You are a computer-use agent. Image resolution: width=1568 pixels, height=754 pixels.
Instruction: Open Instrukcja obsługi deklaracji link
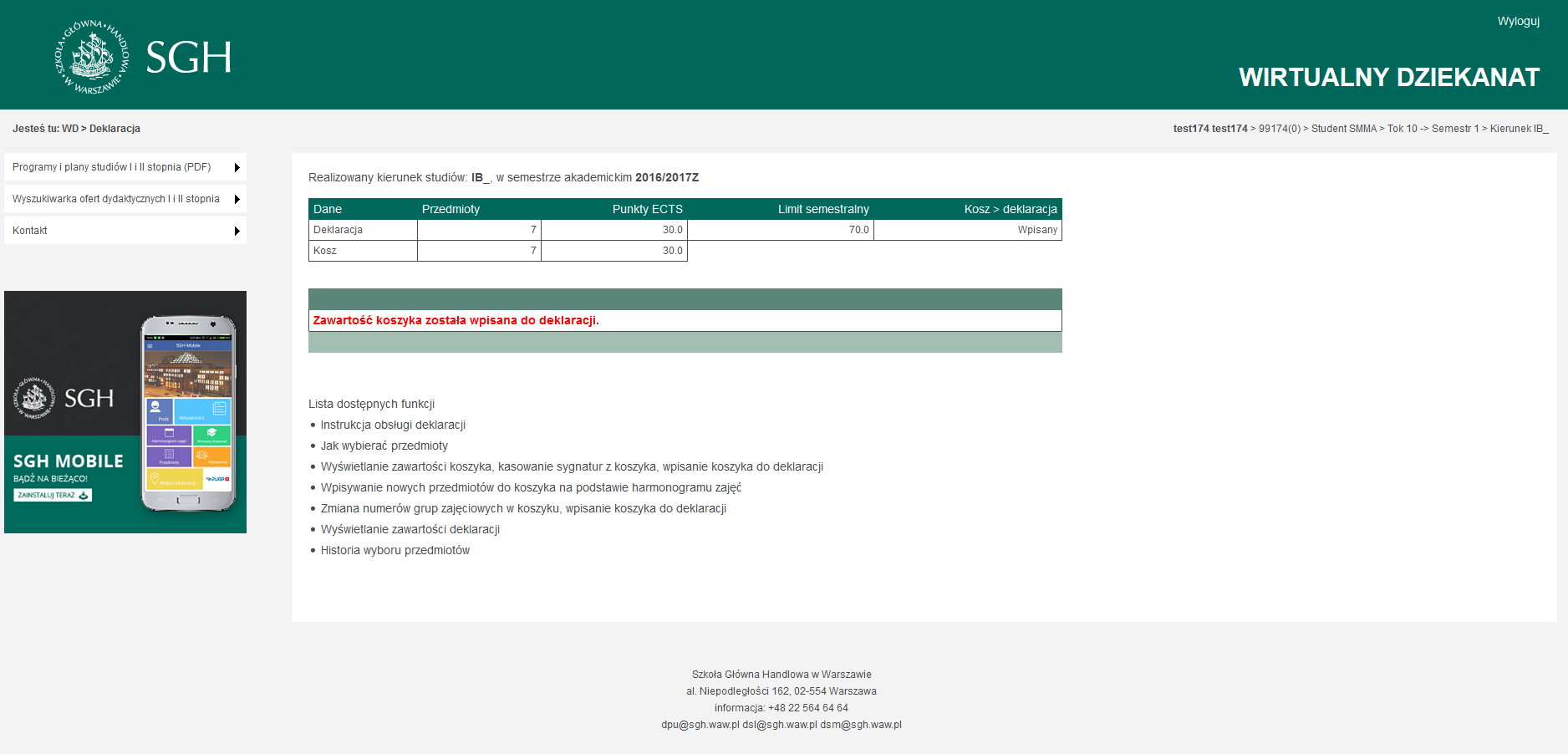point(393,425)
